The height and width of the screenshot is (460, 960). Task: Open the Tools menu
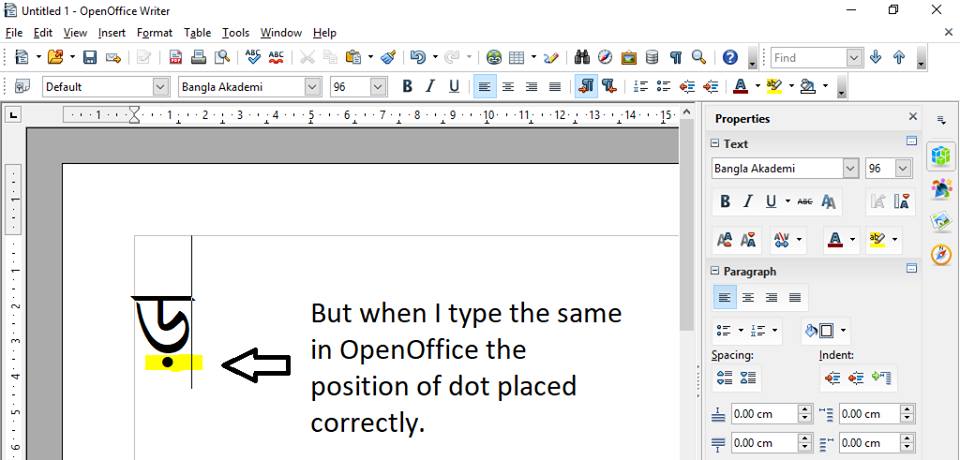tap(236, 32)
